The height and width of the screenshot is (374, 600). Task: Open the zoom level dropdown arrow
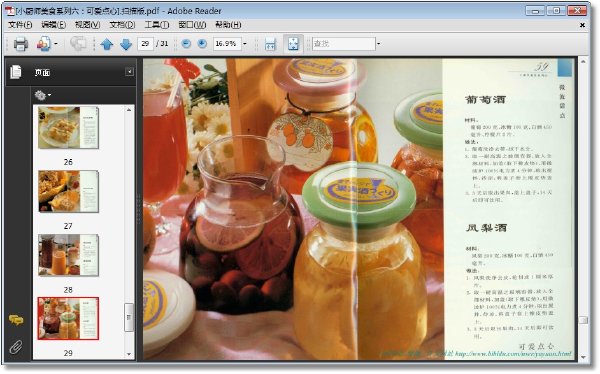tap(245, 44)
